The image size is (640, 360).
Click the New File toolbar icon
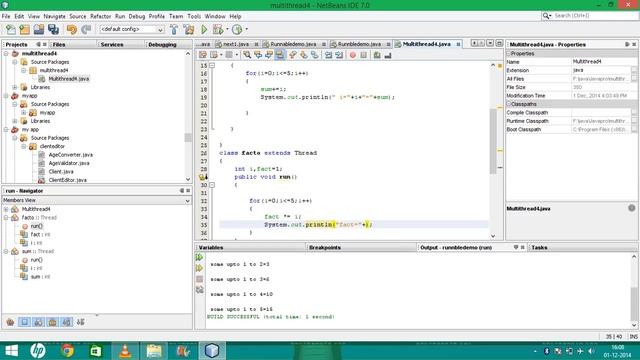tap(10, 29)
